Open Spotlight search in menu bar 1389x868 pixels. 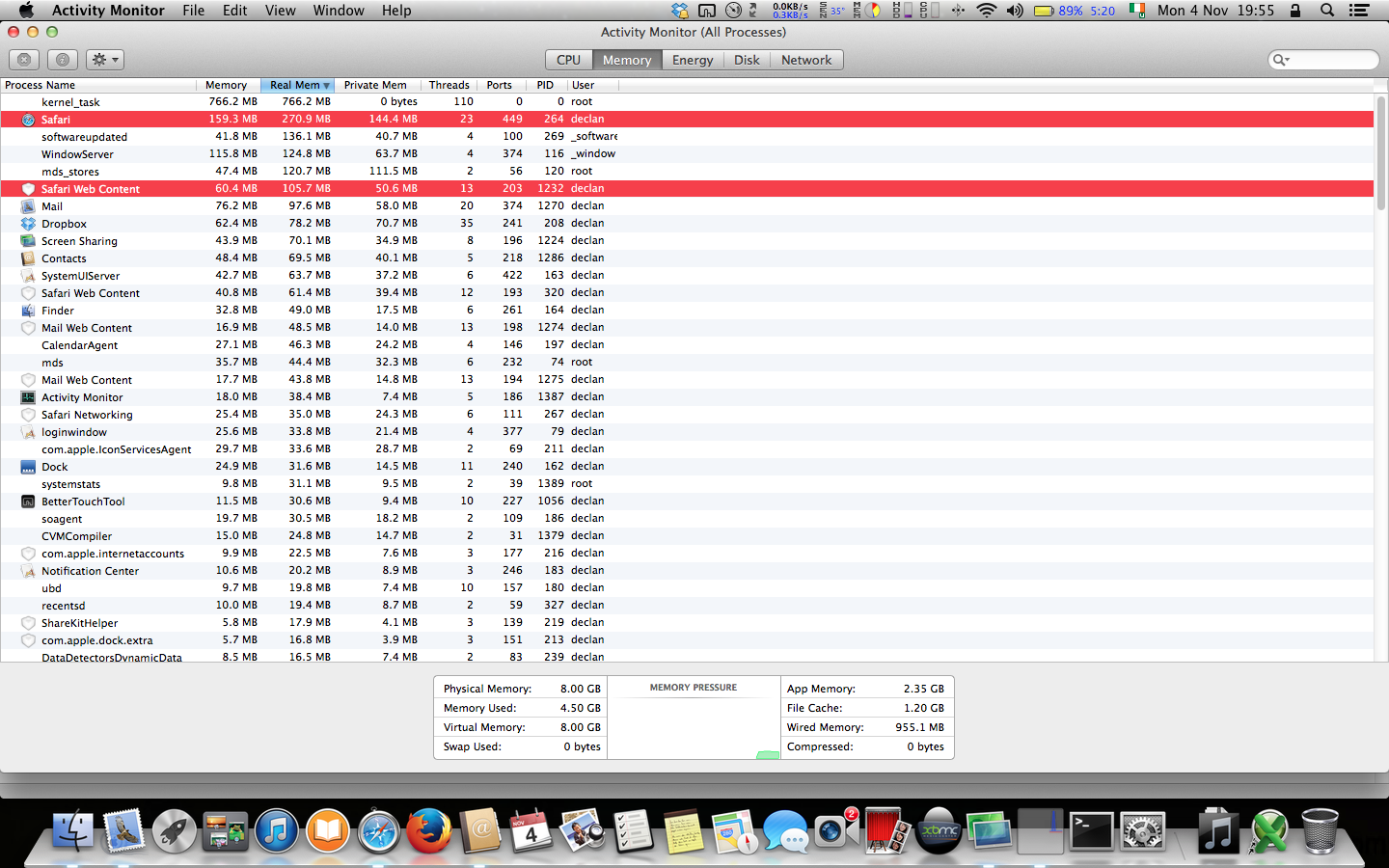(1327, 11)
